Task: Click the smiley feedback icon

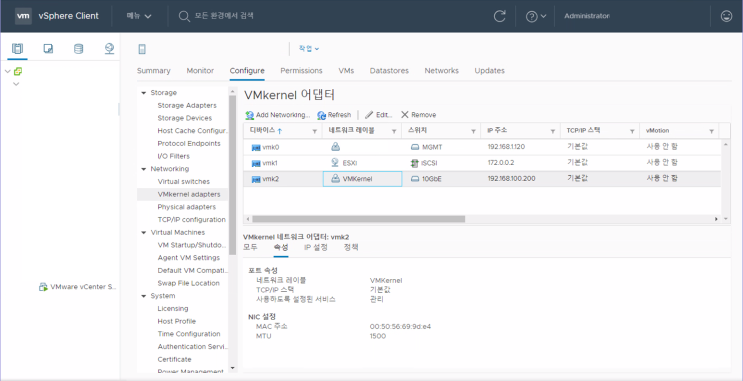Action: pos(726,16)
